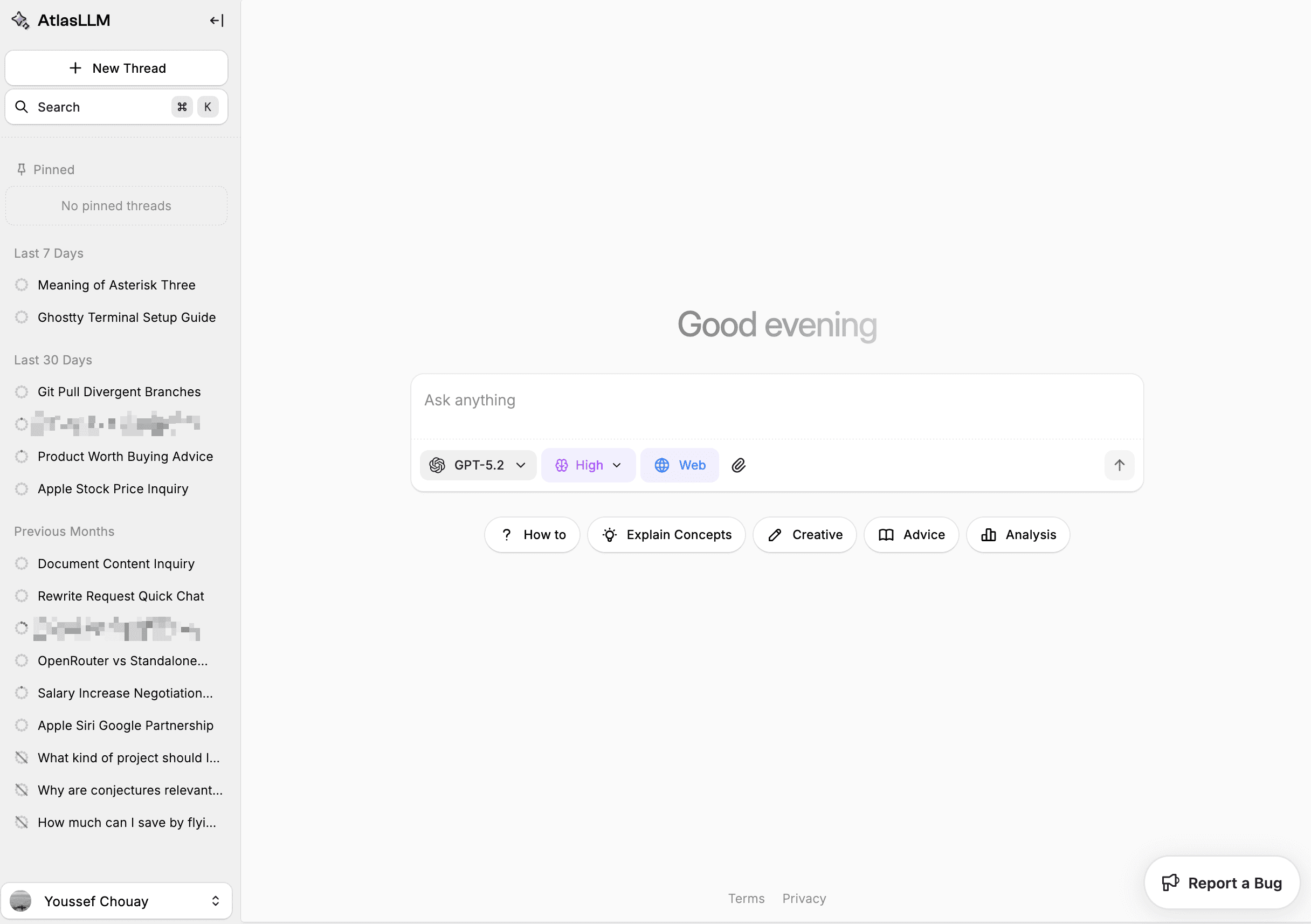Click Report a Bug button
This screenshot has width=1311, height=924.
(x=1222, y=883)
